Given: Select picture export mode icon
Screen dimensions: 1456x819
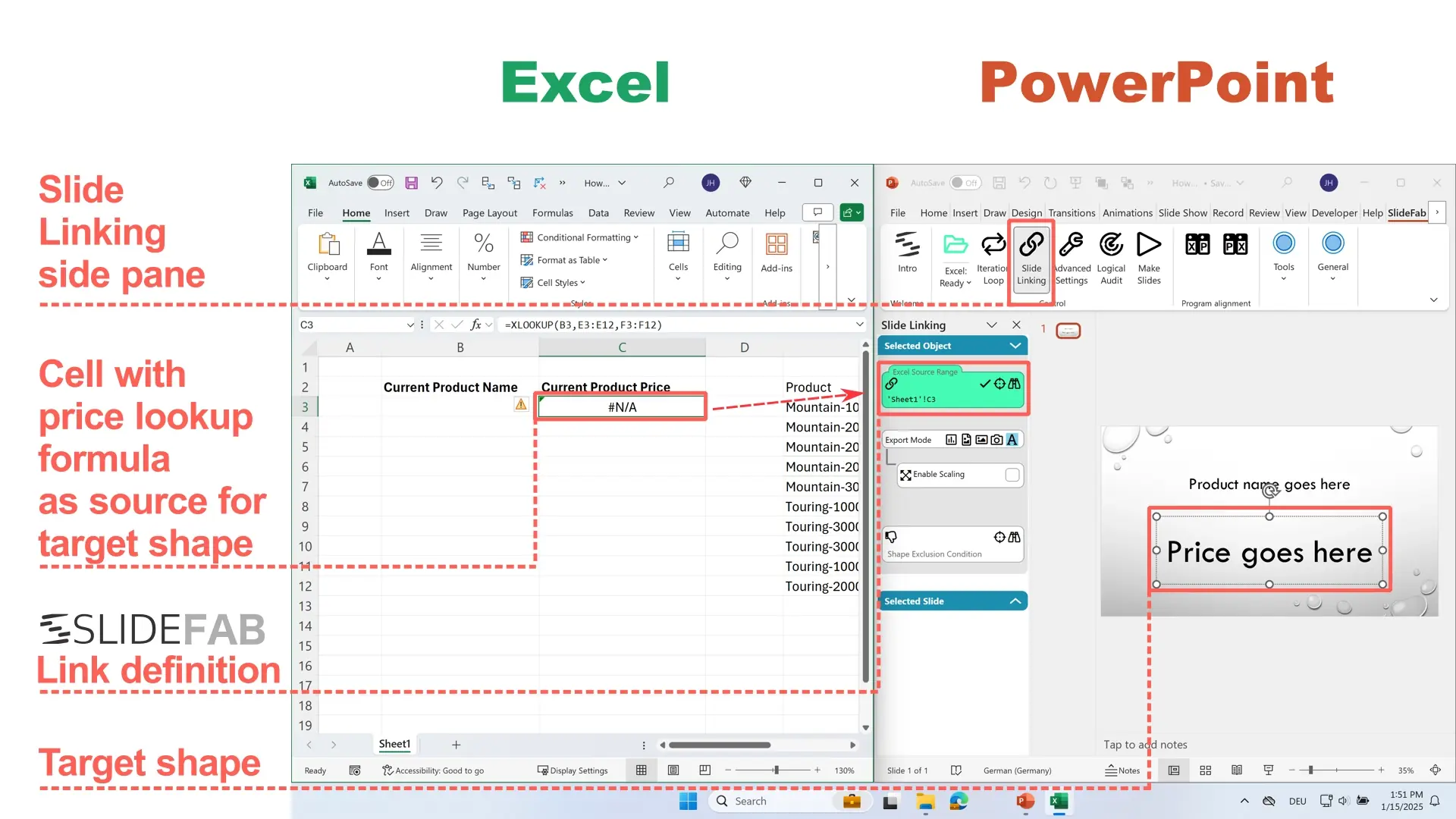Looking at the screenshot, I should click(981, 440).
